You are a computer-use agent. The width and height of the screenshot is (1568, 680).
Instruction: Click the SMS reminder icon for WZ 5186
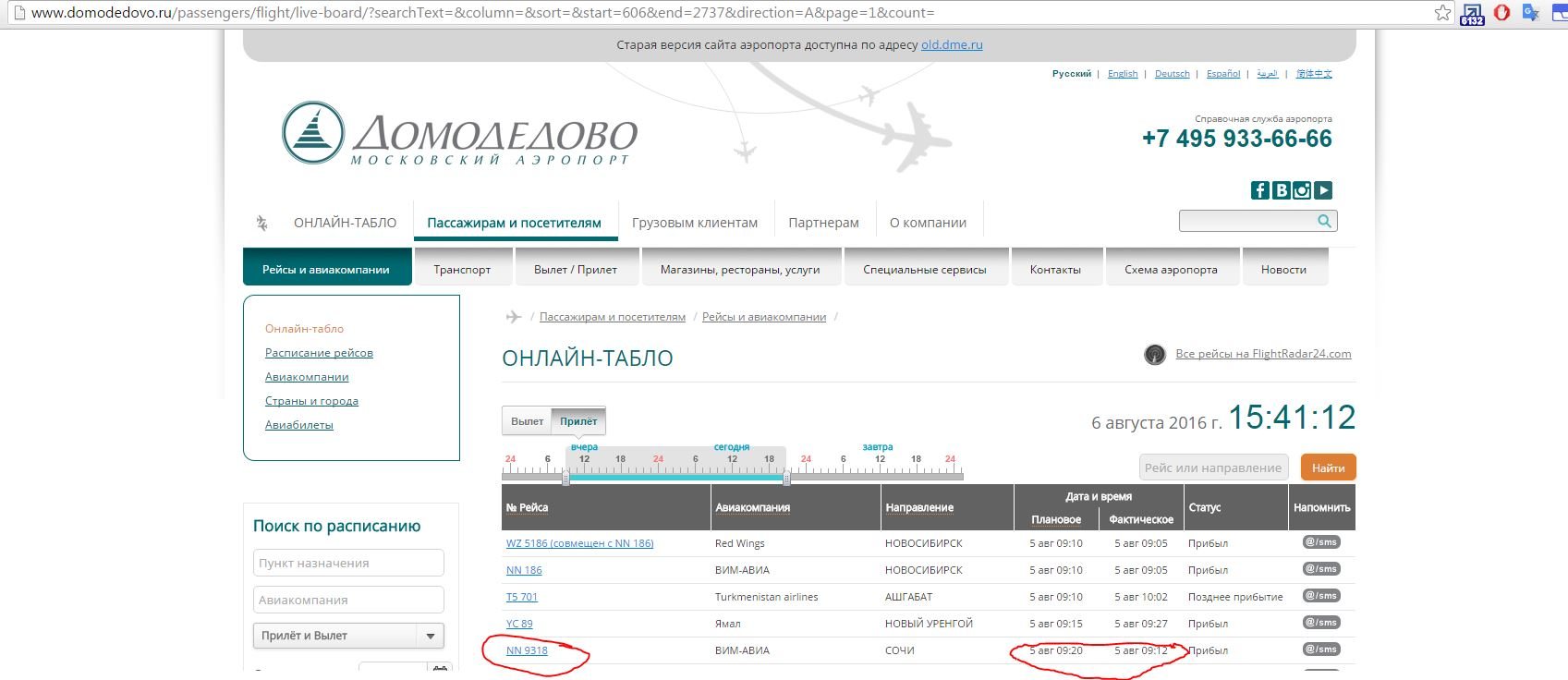(x=1321, y=542)
